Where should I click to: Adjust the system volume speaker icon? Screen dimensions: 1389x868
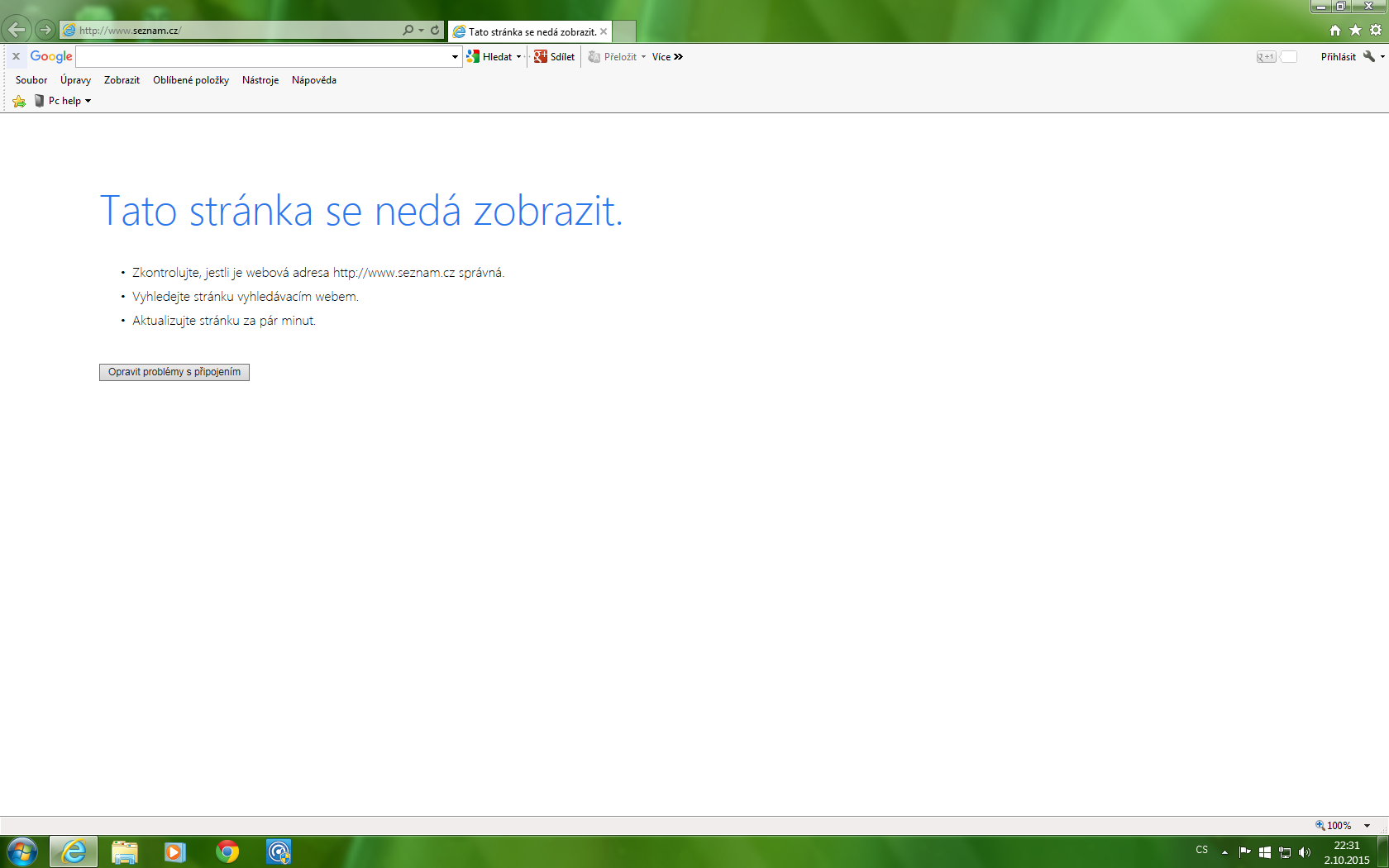[x=1305, y=852]
